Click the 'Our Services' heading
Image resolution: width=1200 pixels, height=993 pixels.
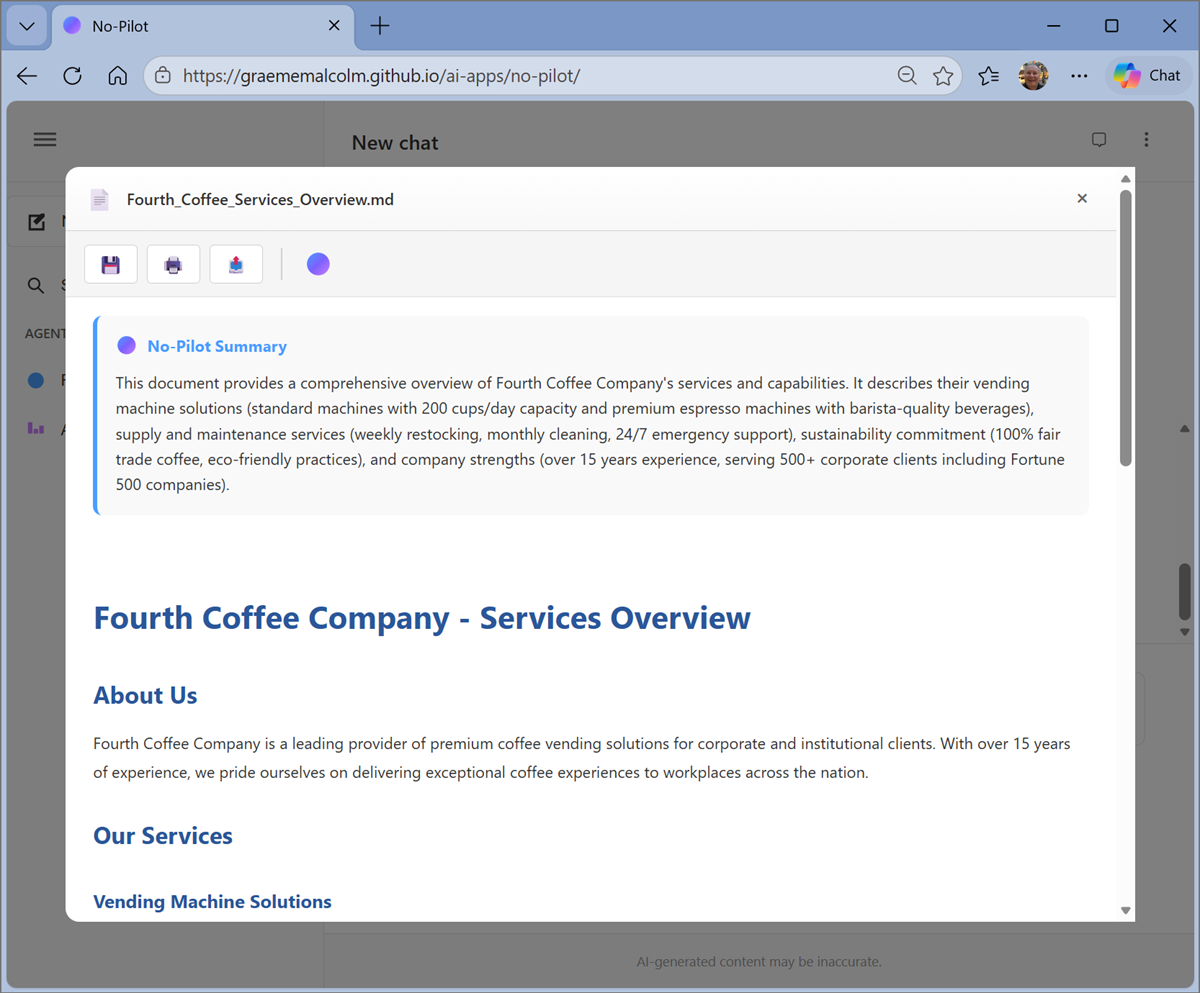pos(163,836)
